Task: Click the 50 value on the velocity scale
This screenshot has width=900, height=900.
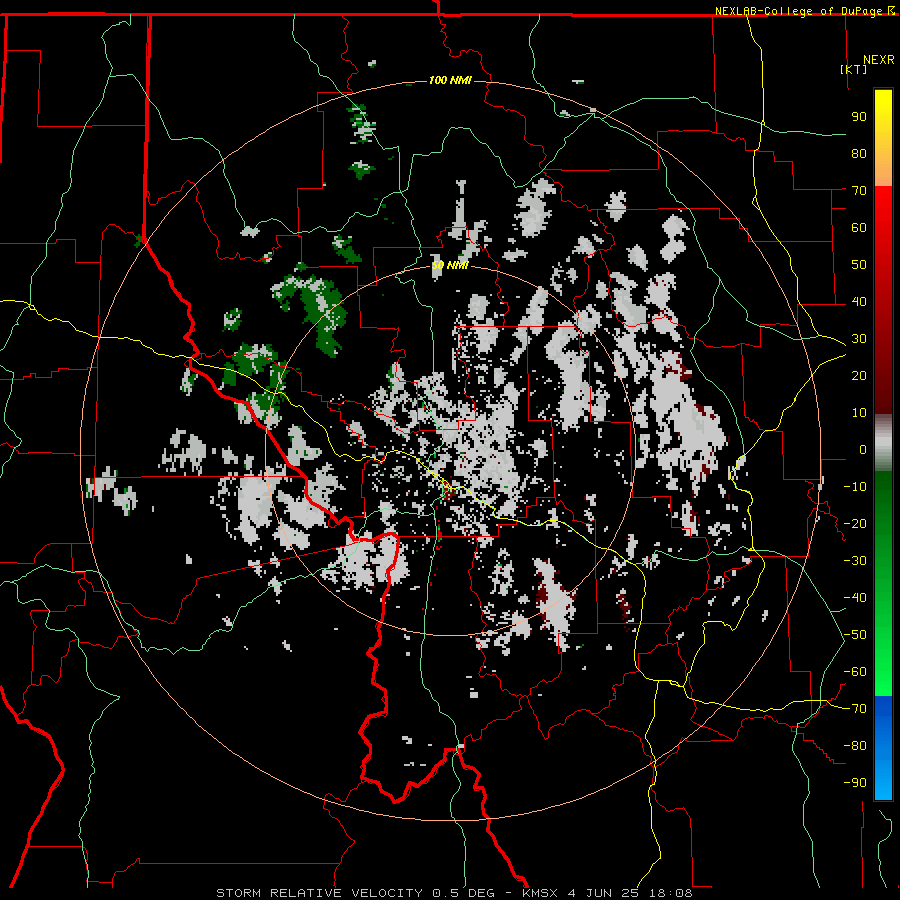Action: click(x=859, y=265)
